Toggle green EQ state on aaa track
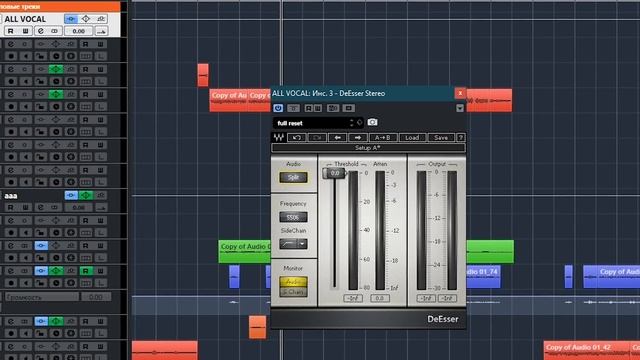 (x=86, y=195)
